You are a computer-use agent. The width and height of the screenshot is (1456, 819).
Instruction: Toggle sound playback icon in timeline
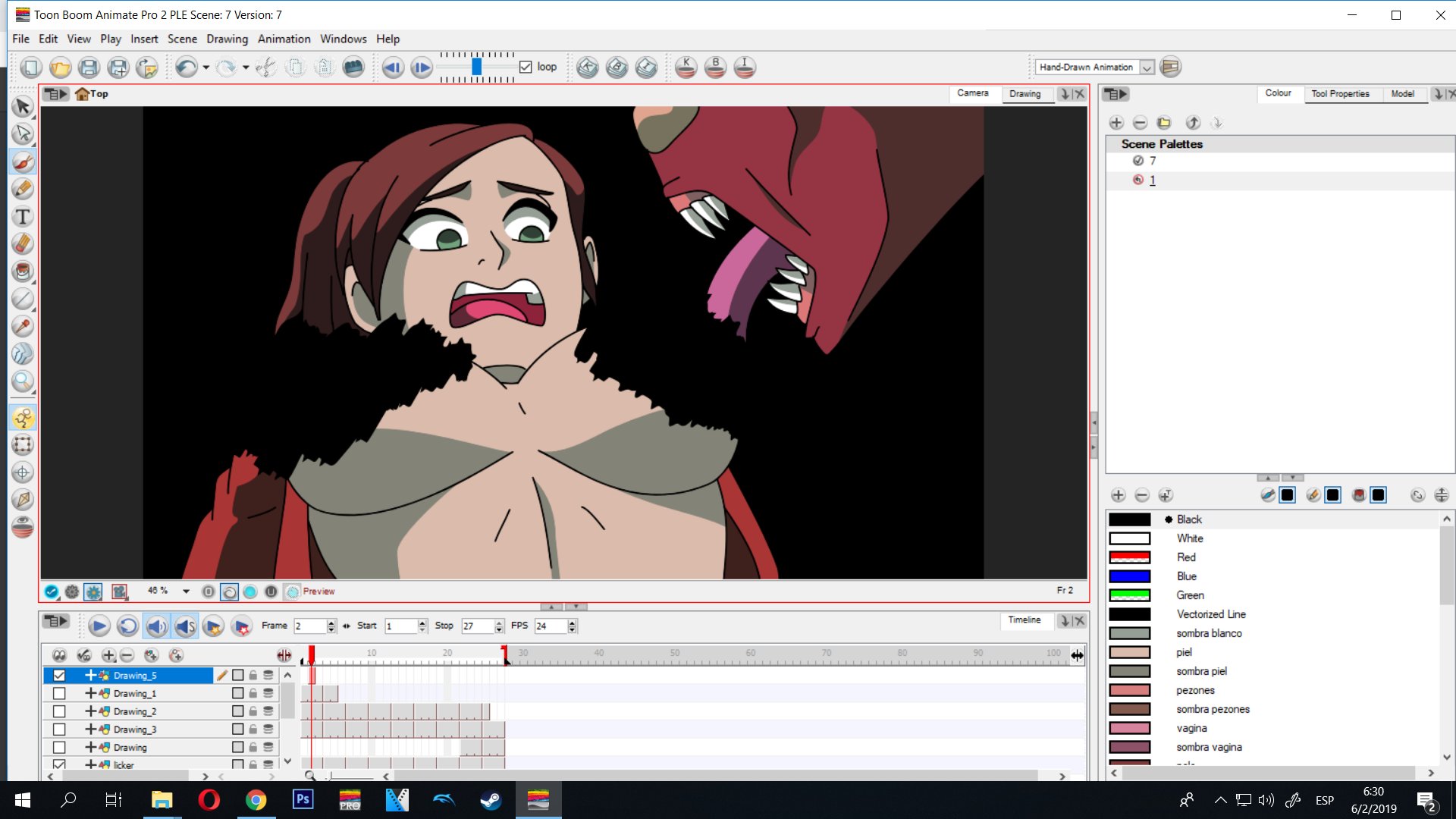pyautogui.click(x=156, y=626)
